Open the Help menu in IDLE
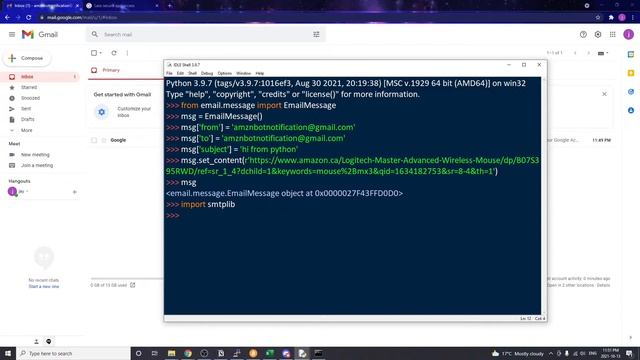This screenshot has height=360, width=640. [x=260, y=73]
